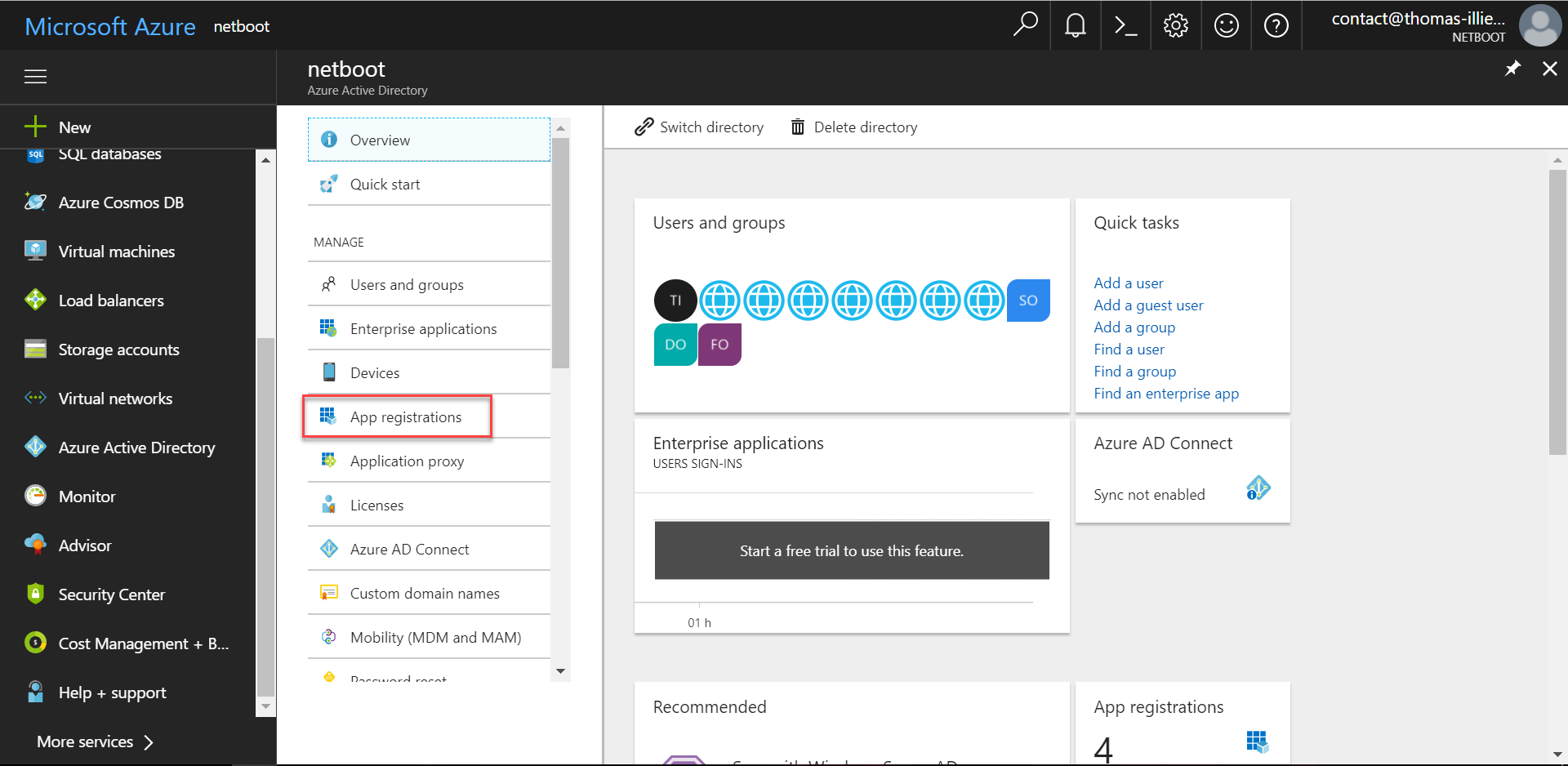1568x766 pixels.
Task: Open Custom domain names
Action: (429, 593)
